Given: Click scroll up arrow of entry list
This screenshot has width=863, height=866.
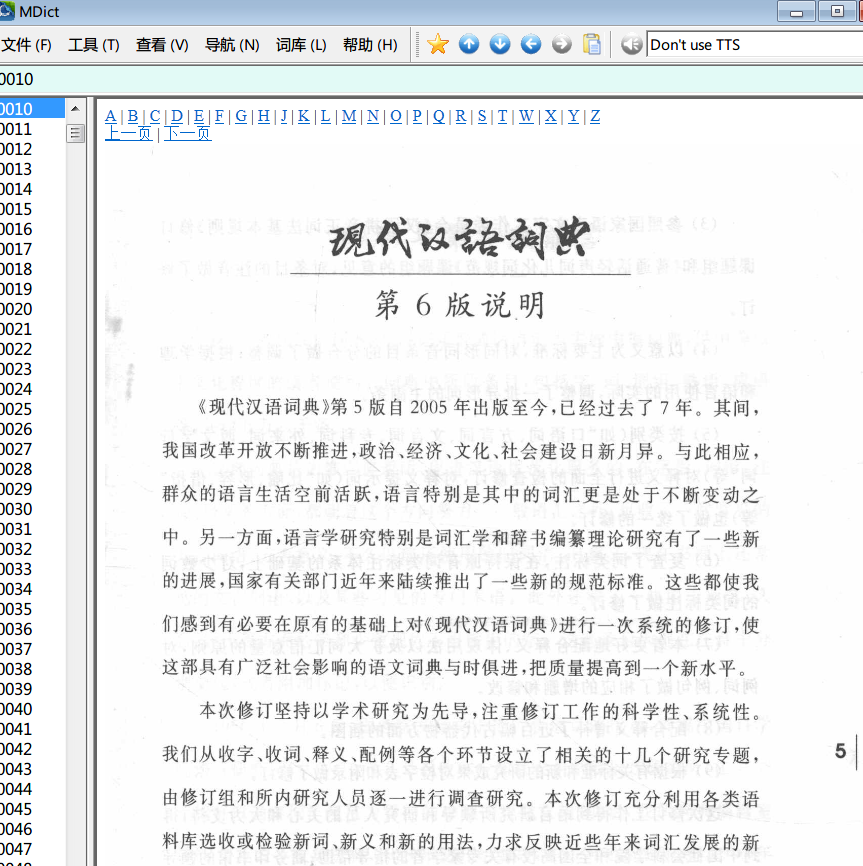Looking at the screenshot, I should (x=76, y=109).
